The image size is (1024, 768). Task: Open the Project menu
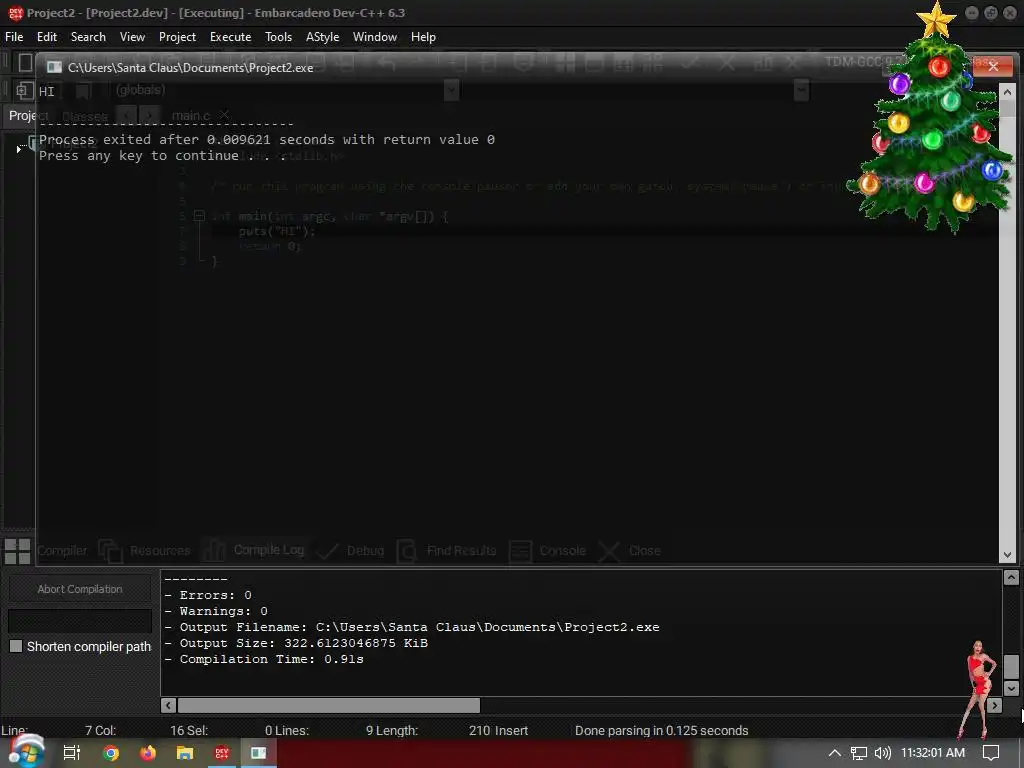[x=177, y=37]
